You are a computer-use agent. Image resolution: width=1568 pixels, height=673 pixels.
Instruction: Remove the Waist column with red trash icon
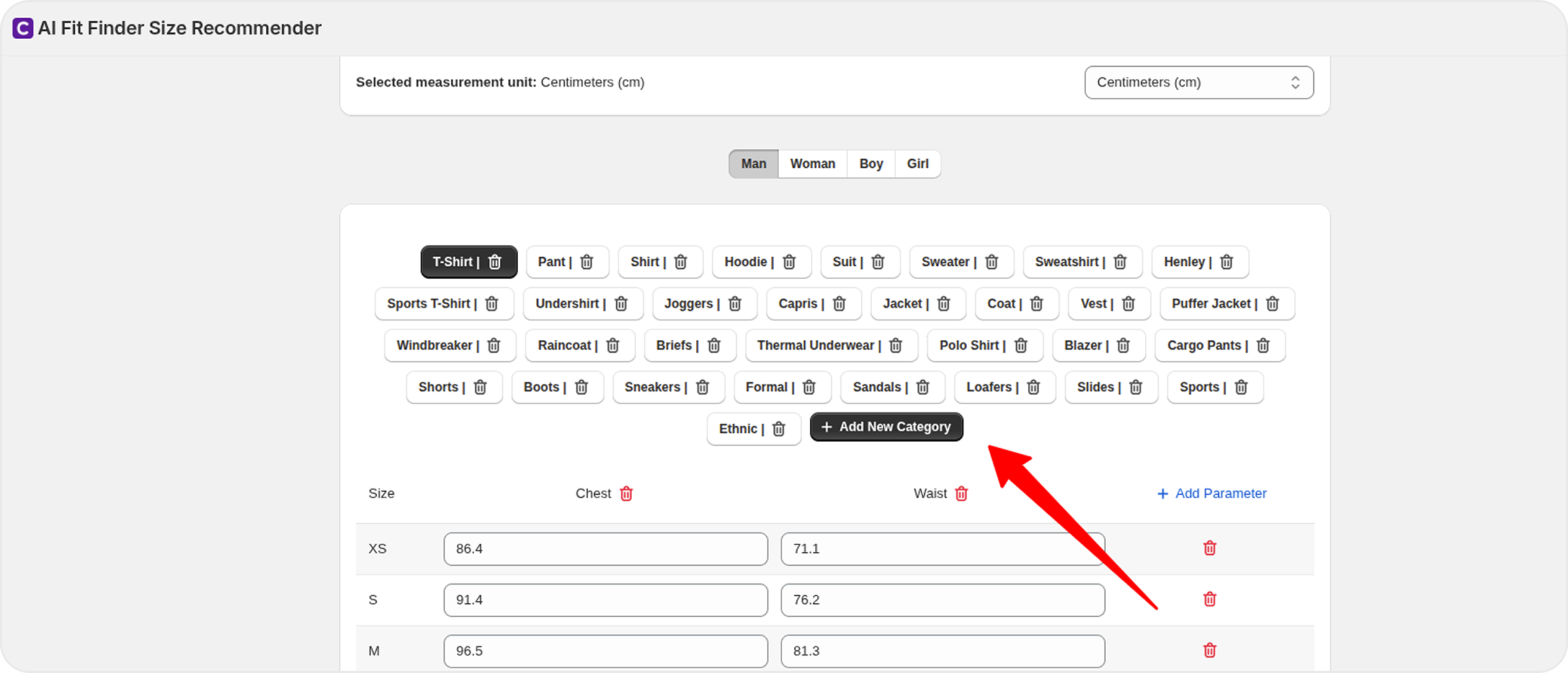coord(961,494)
